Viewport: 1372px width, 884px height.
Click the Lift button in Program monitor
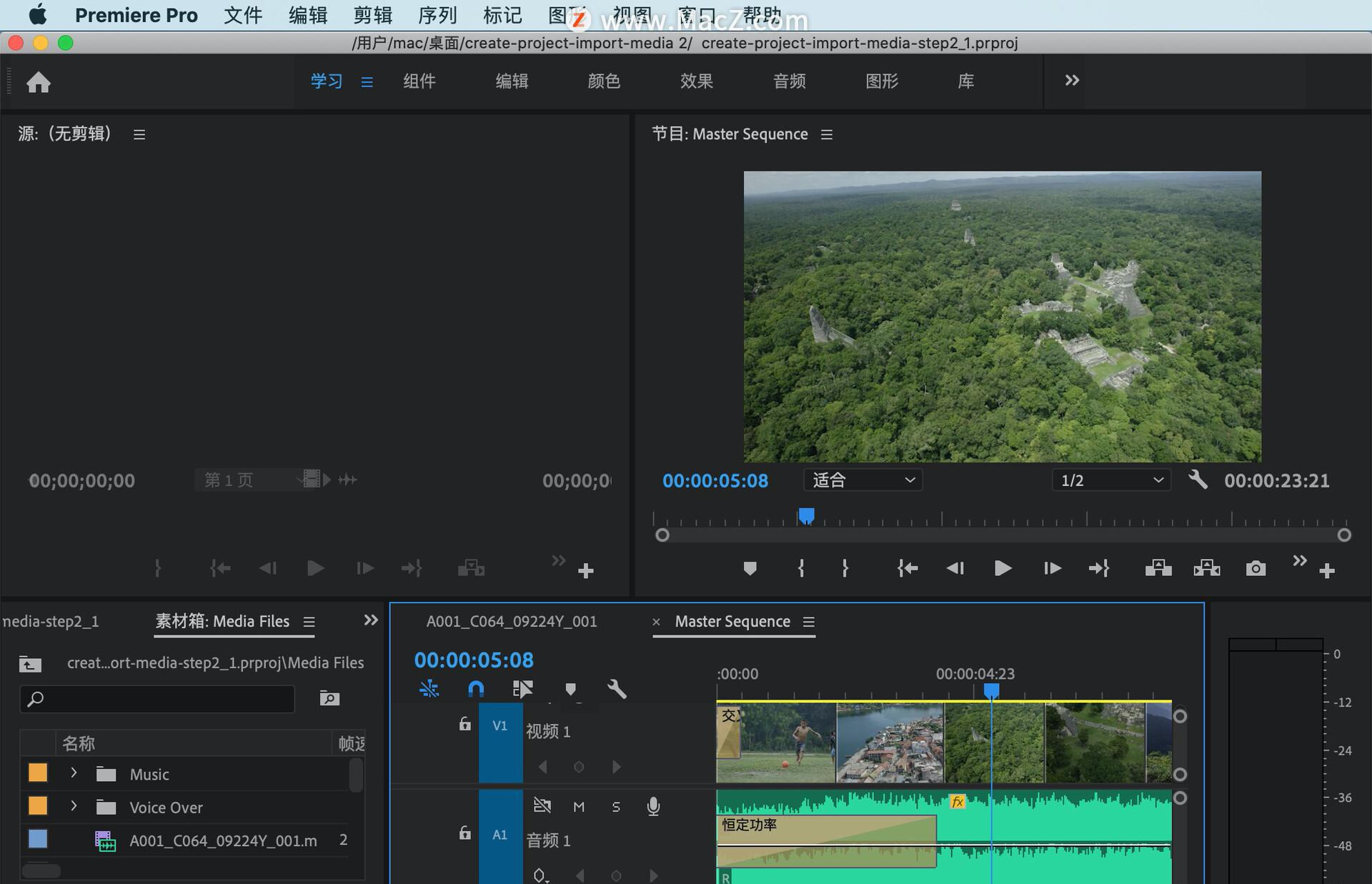coord(1158,569)
